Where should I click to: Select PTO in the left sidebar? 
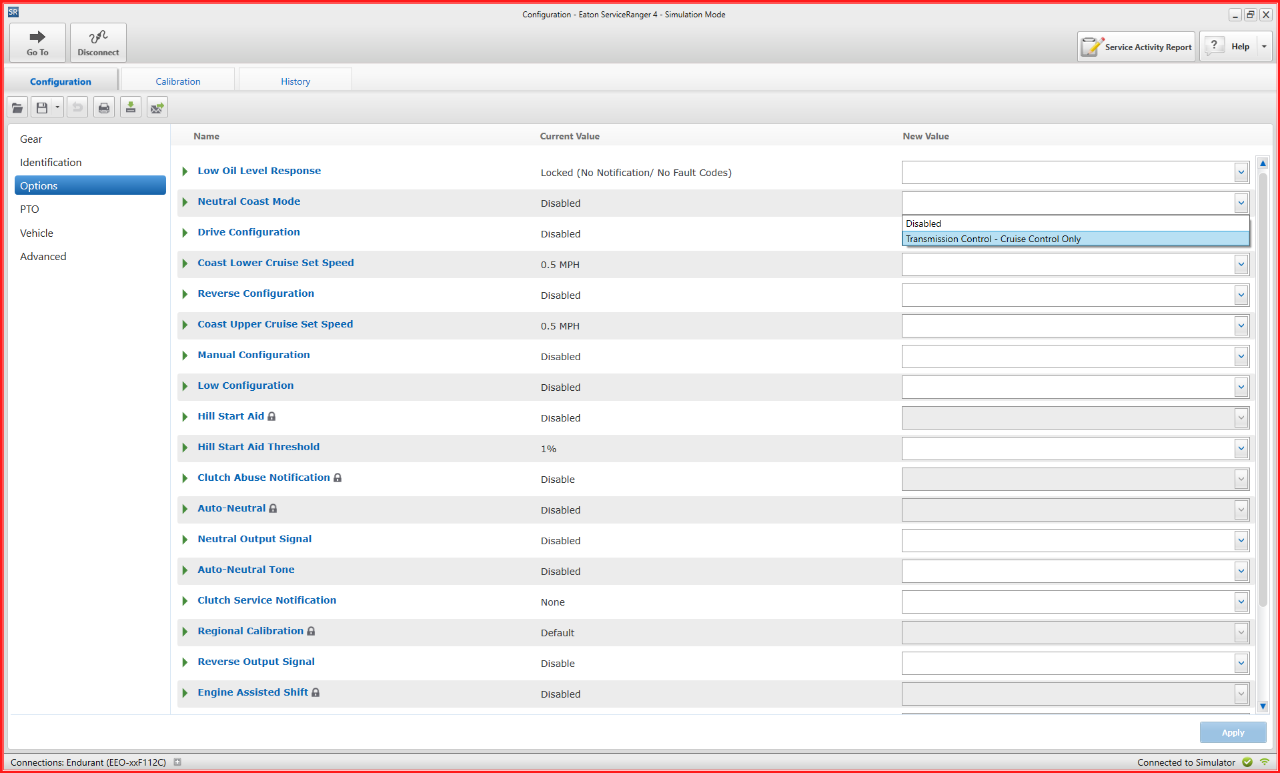[30, 209]
